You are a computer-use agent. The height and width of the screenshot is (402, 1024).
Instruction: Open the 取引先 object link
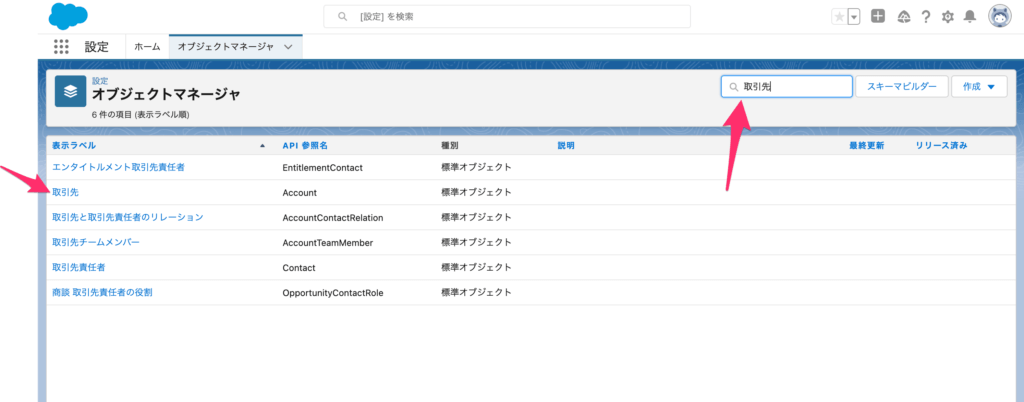tap(66, 192)
